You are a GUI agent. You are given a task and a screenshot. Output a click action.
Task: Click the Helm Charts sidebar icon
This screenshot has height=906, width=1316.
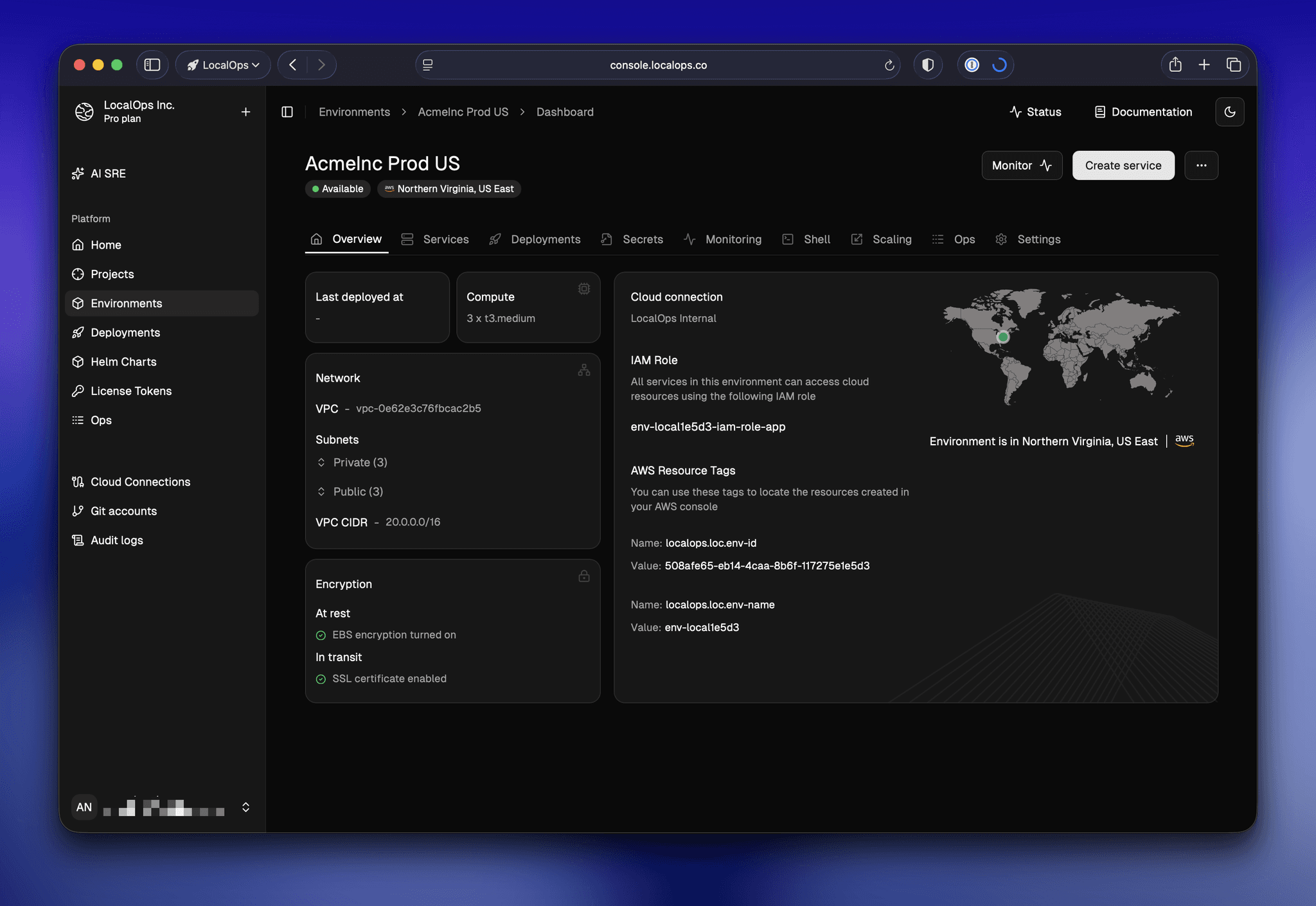(x=78, y=362)
